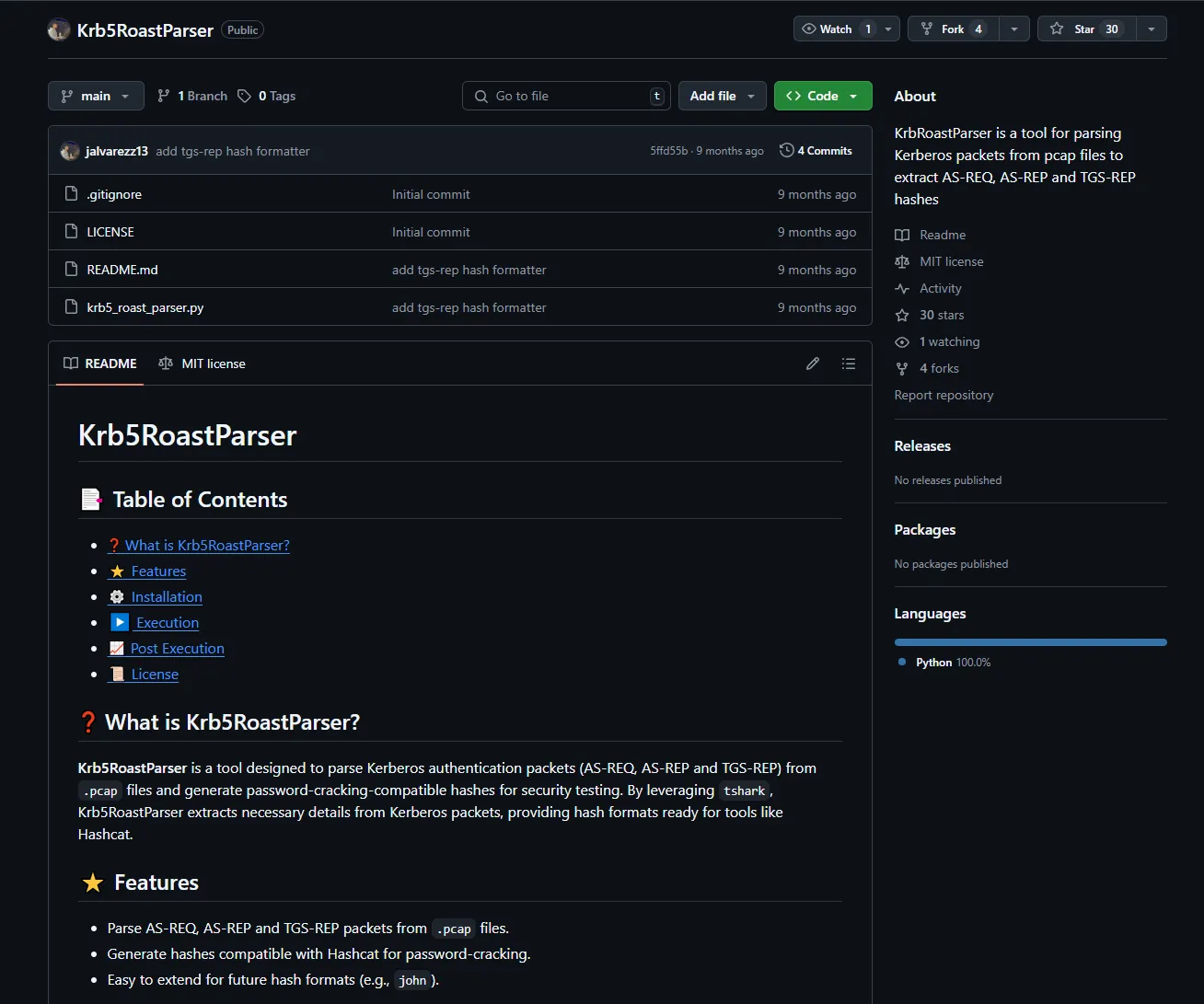Viewport: 1204px width, 1004px height.
Task: Focus the Go to file search field
Action: click(x=566, y=96)
